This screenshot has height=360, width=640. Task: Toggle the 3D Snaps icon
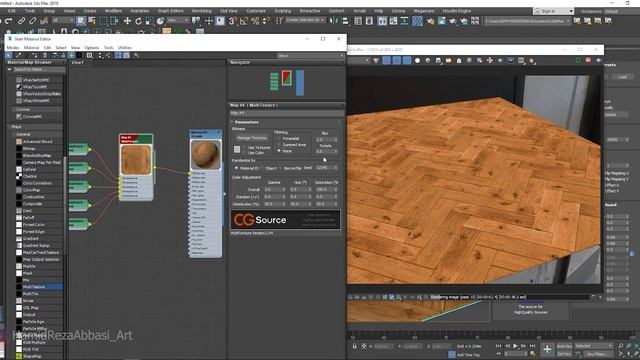232,21
